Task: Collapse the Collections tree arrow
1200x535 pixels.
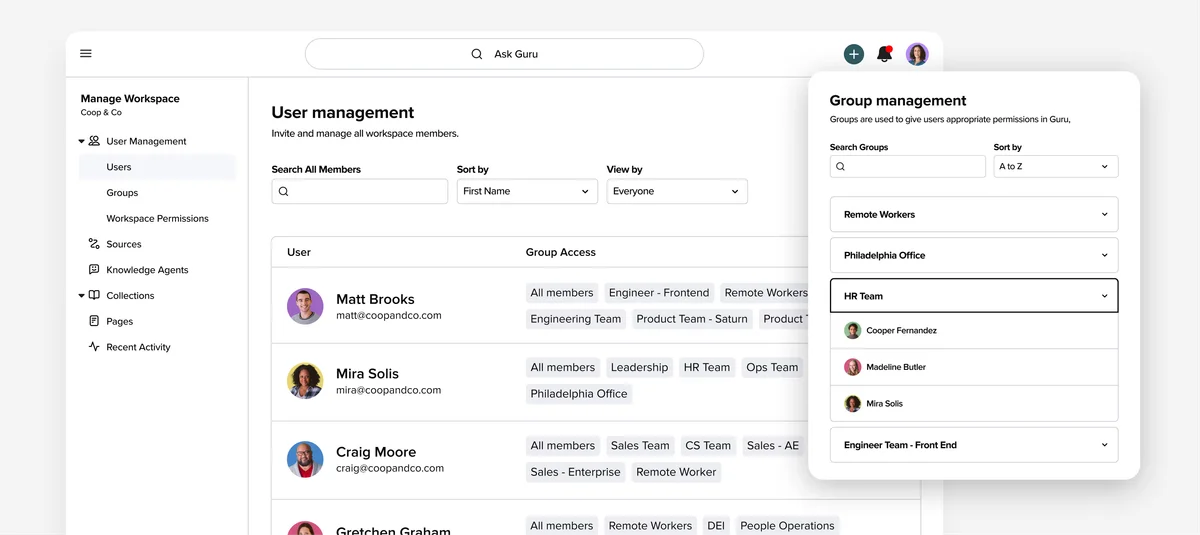Action: 81,296
